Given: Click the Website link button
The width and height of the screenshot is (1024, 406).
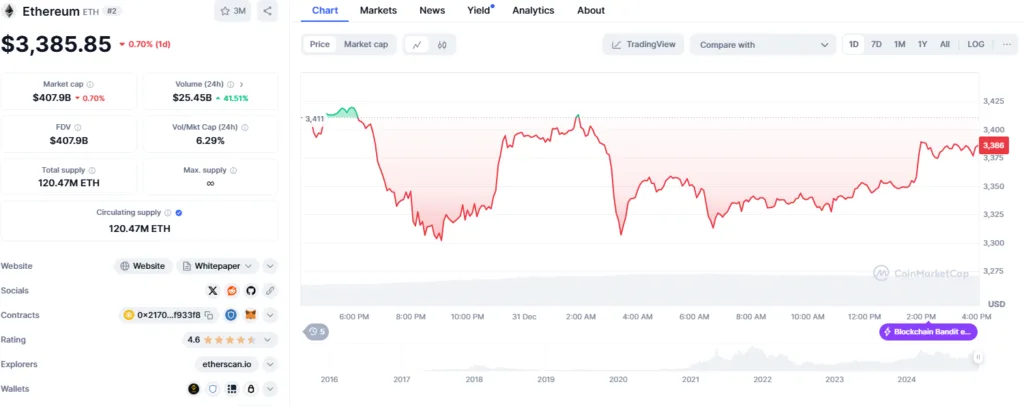Looking at the screenshot, I should coord(144,266).
